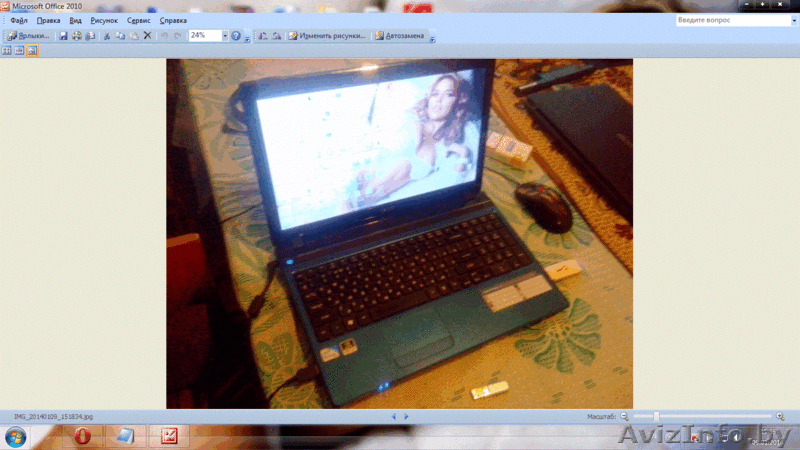The image size is (800, 450).
Task: Open the Сервис menu
Action: pos(138,20)
